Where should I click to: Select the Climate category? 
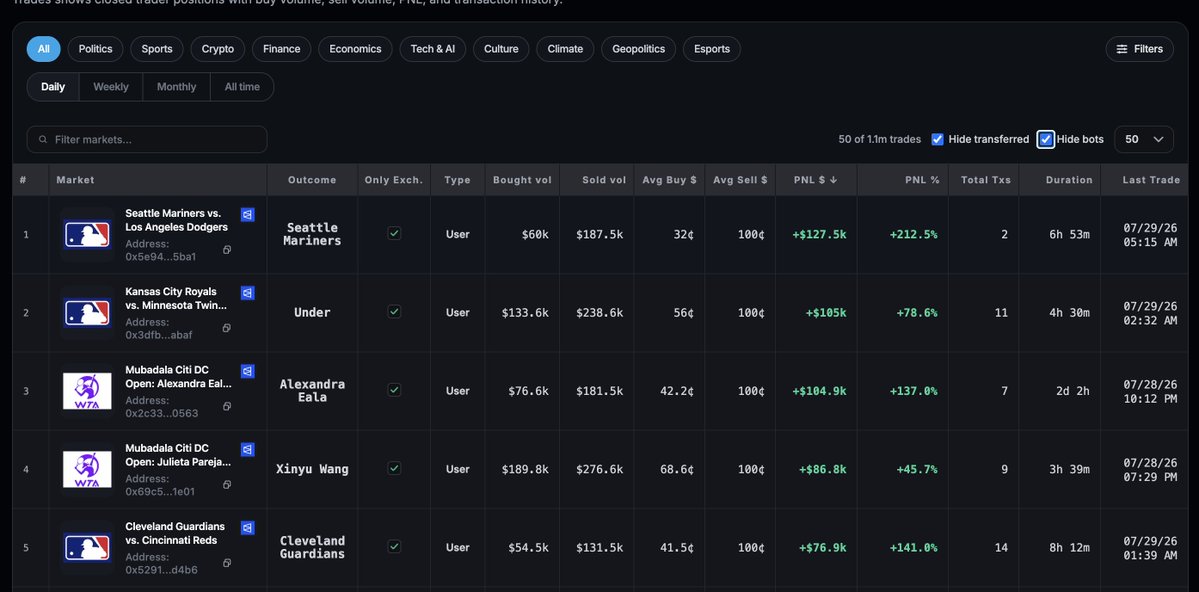(x=565, y=49)
